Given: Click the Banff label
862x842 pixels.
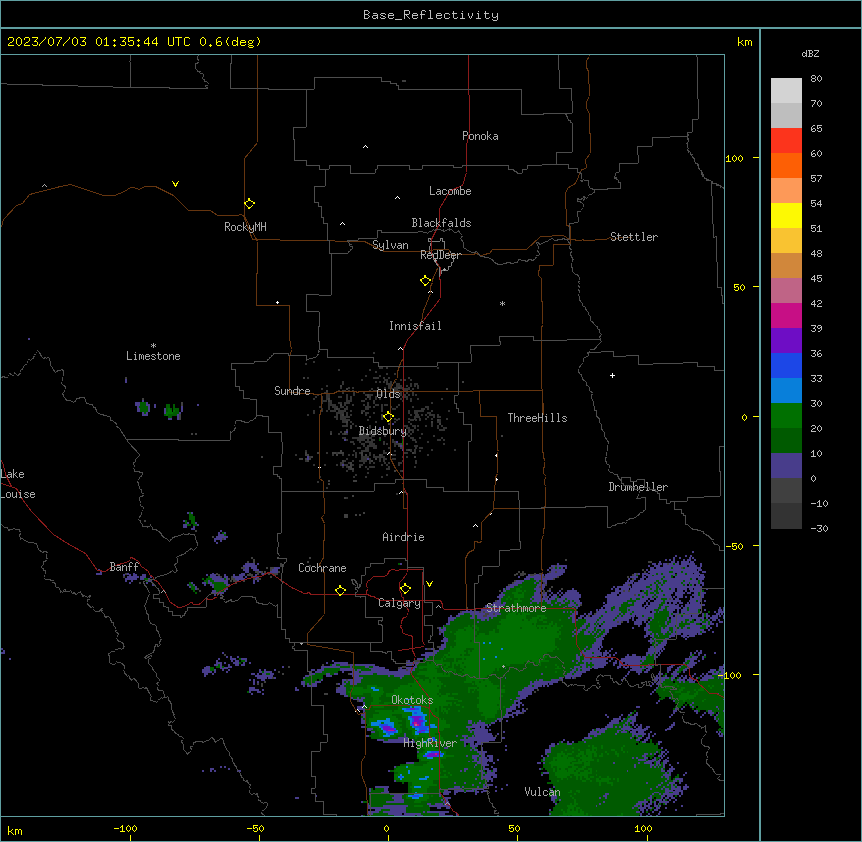Looking at the screenshot, I should (x=124, y=567).
